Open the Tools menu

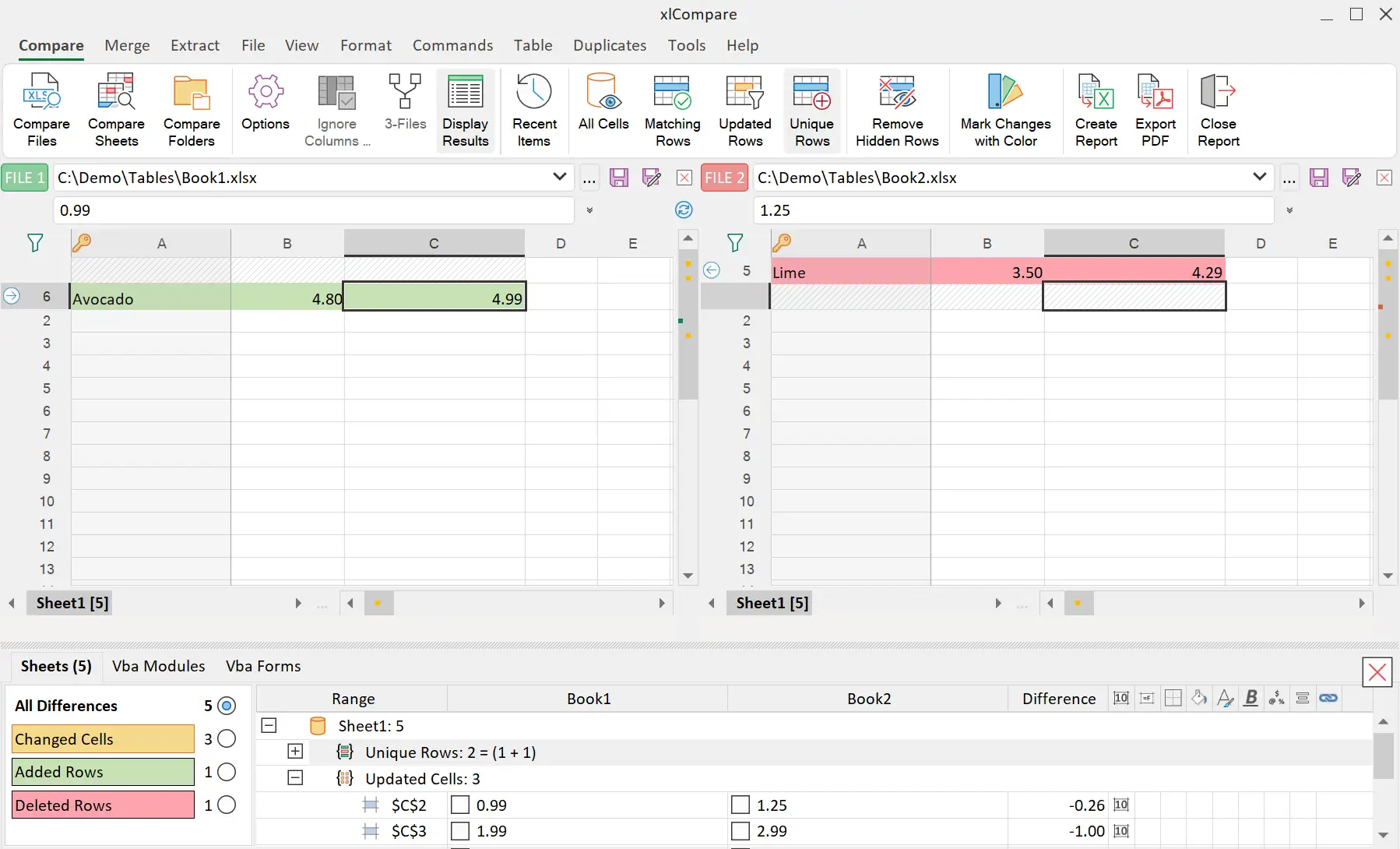[686, 45]
